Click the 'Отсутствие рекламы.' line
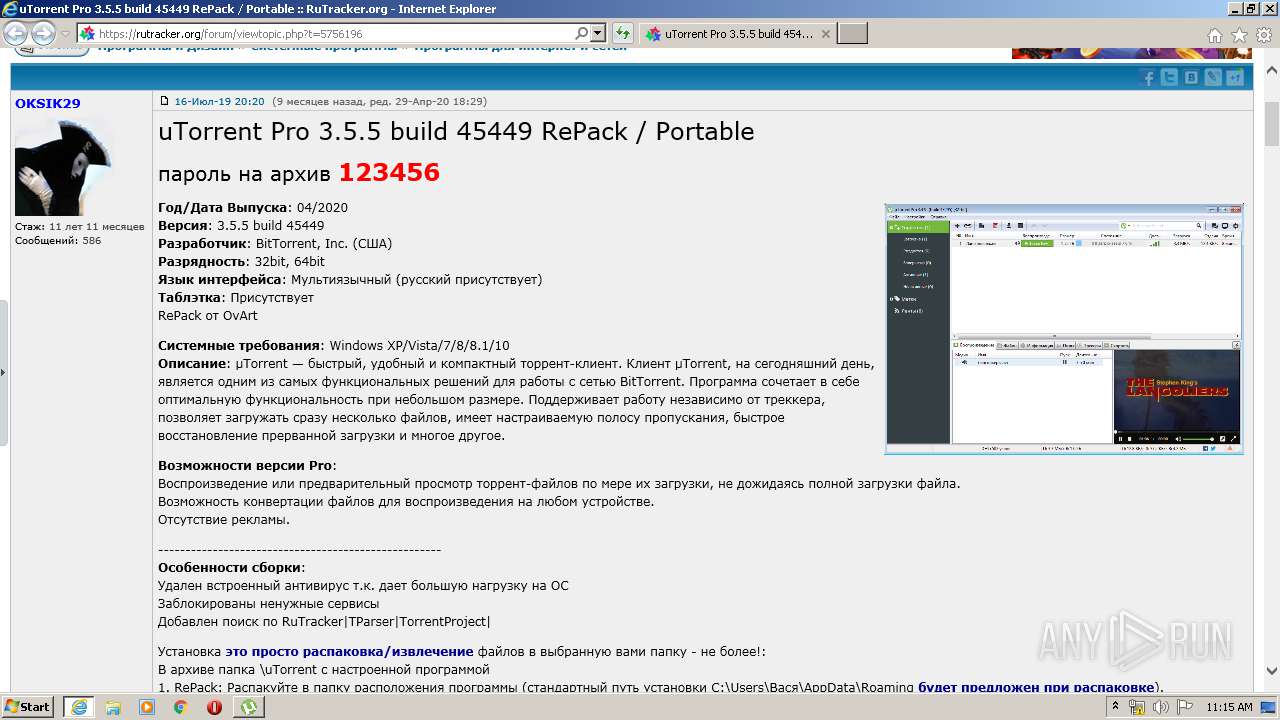 (224, 519)
